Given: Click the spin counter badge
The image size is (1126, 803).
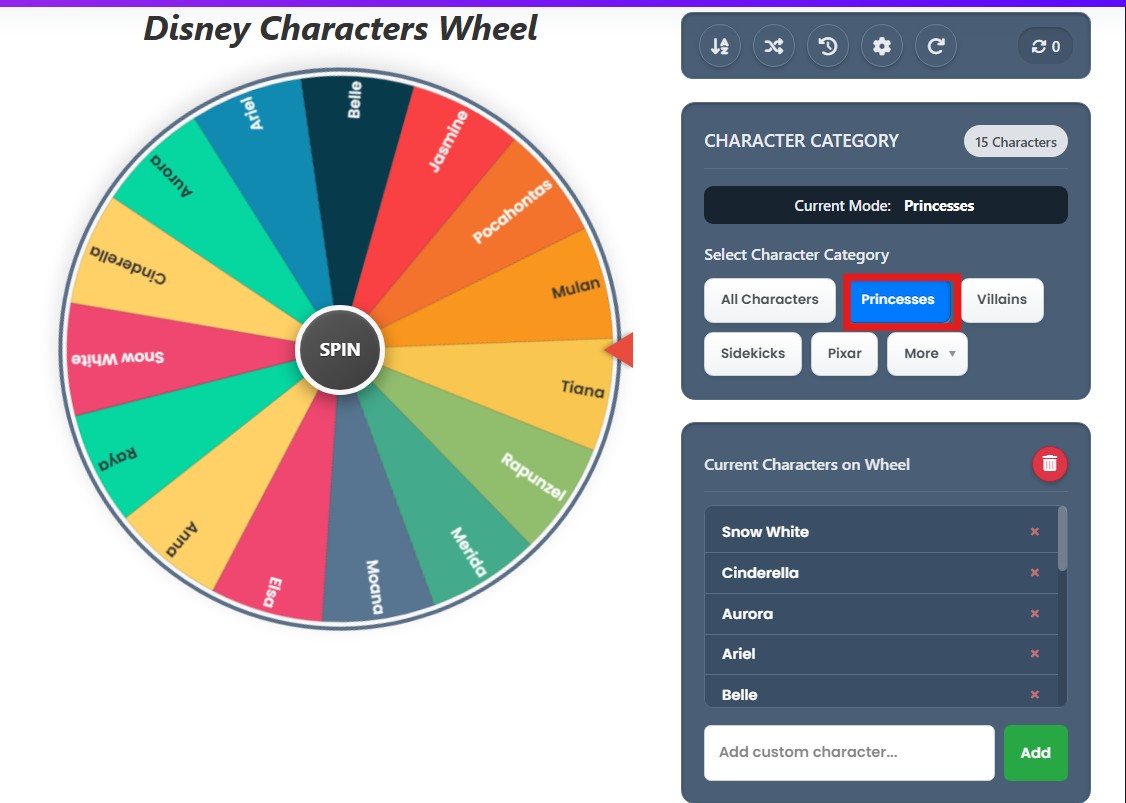Looking at the screenshot, I should pyautogui.click(x=1045, y=47).
